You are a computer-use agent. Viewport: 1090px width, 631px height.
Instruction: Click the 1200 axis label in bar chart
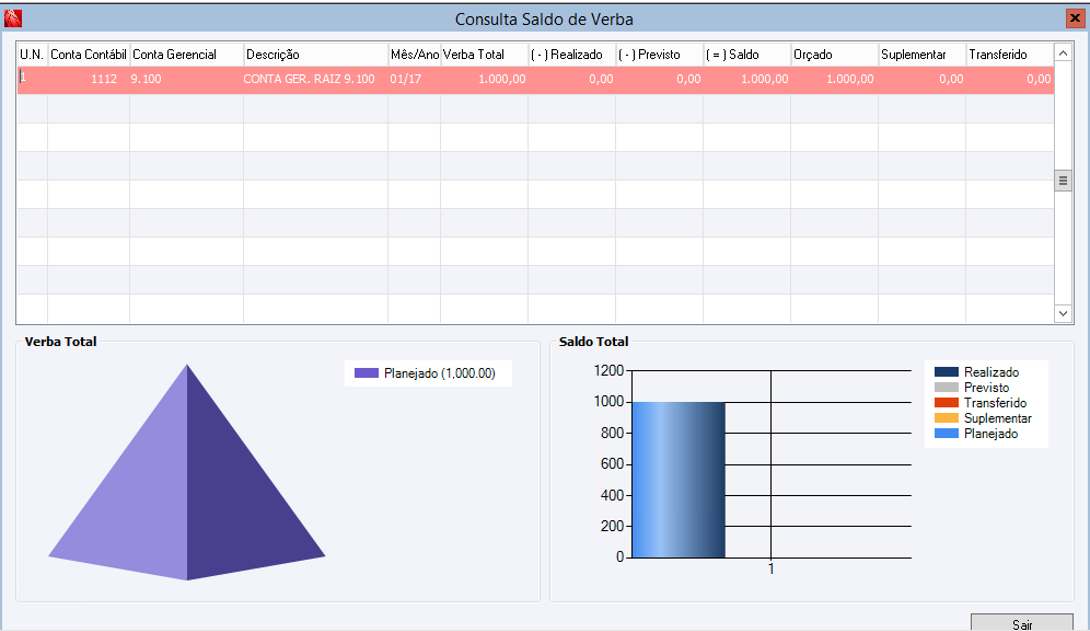609,371
